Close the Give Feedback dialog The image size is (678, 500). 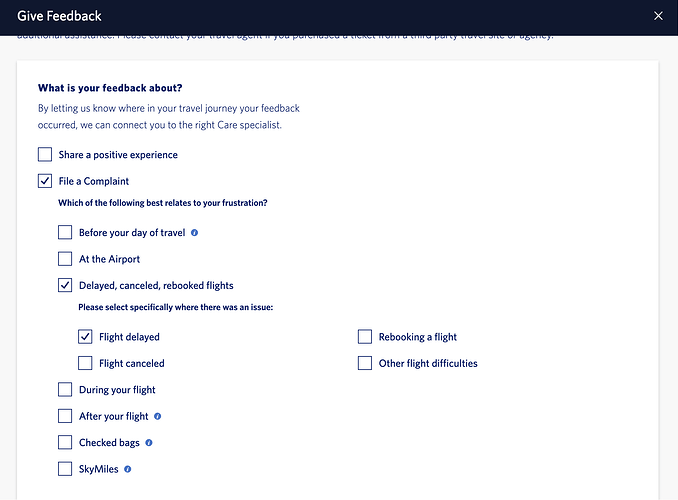pos(657,16)
